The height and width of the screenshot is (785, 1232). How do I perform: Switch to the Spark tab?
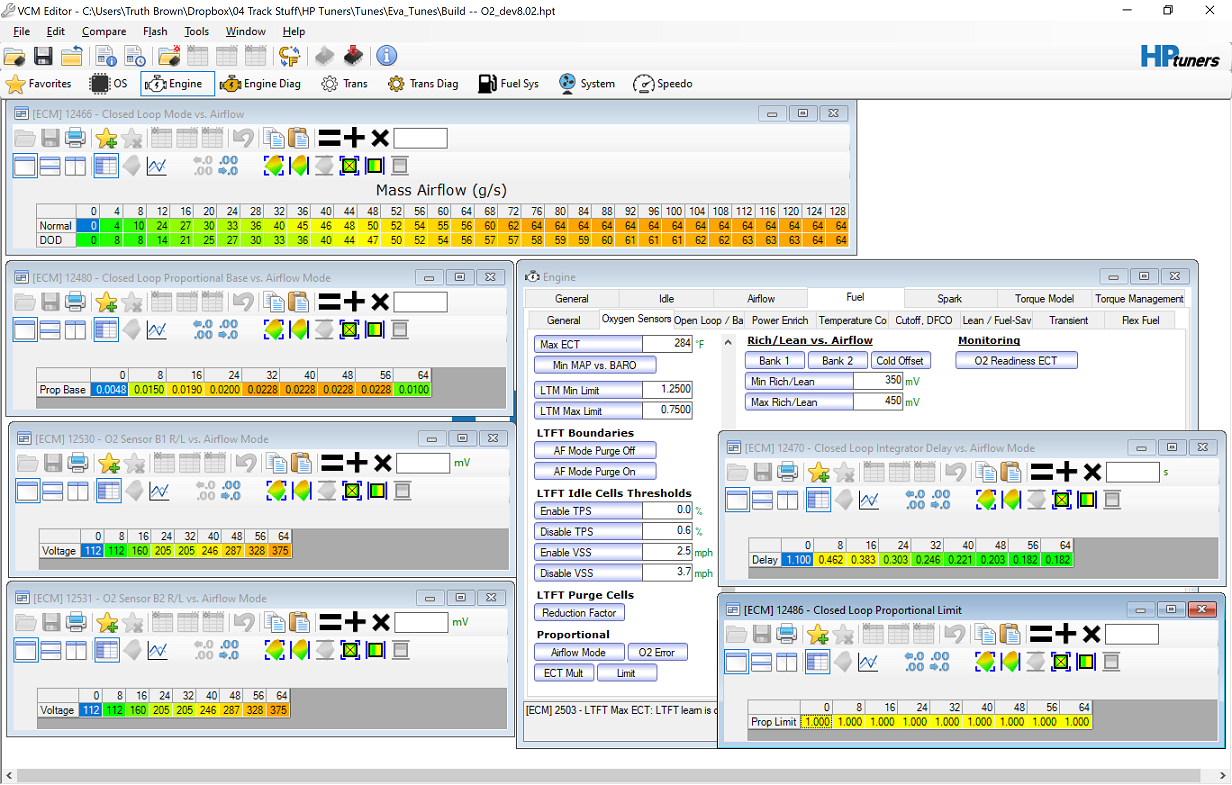coord(949,298)
